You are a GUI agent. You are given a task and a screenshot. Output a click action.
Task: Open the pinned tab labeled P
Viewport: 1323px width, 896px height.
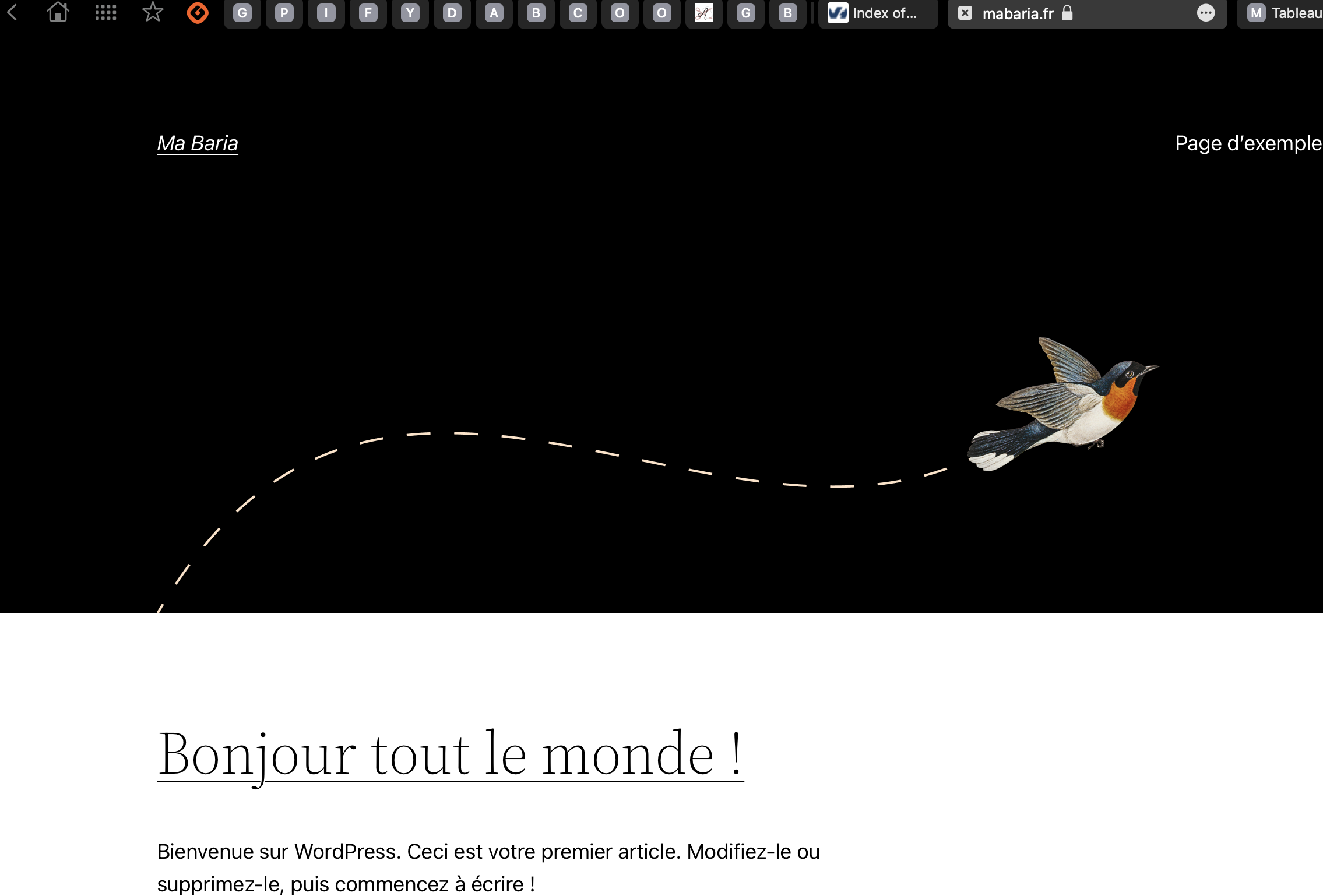[x=284, y=13]
